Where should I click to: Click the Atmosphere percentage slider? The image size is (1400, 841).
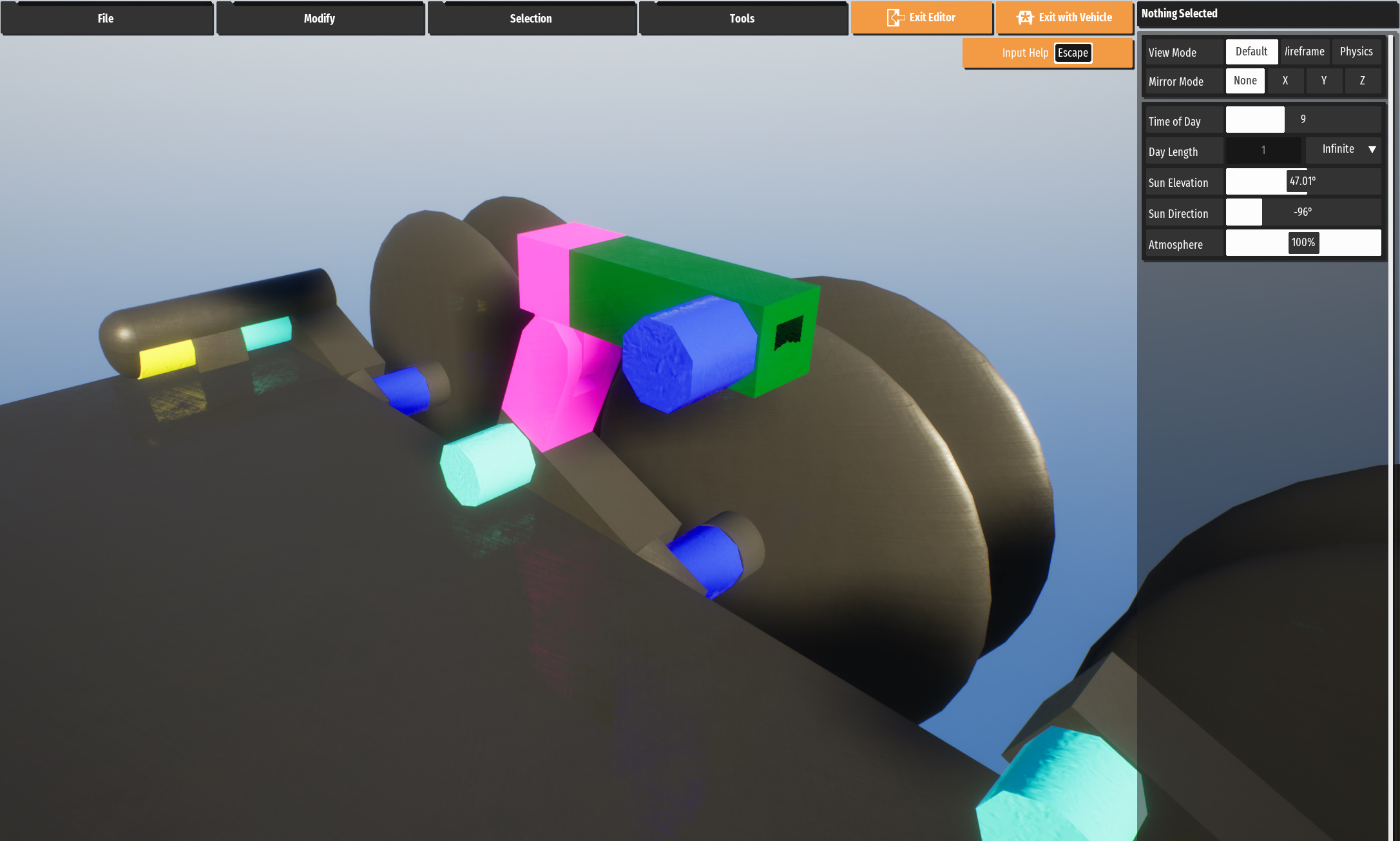coord(1303,243)
